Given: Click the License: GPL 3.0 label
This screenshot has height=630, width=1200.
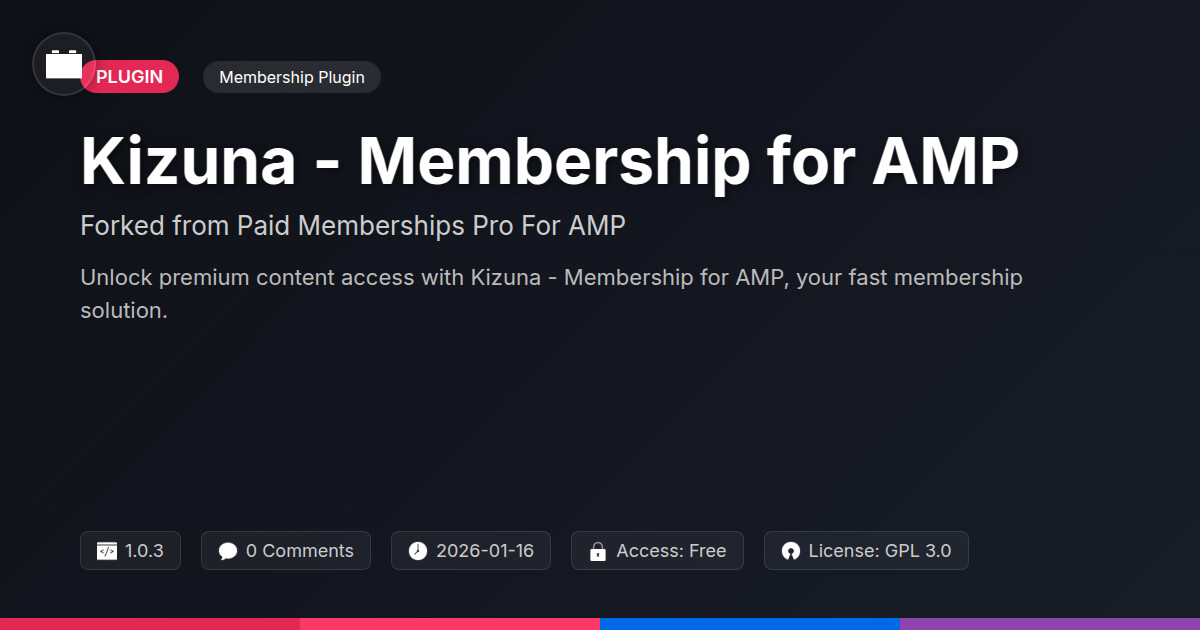Looking at the screenshot, I should pos(880,551).
